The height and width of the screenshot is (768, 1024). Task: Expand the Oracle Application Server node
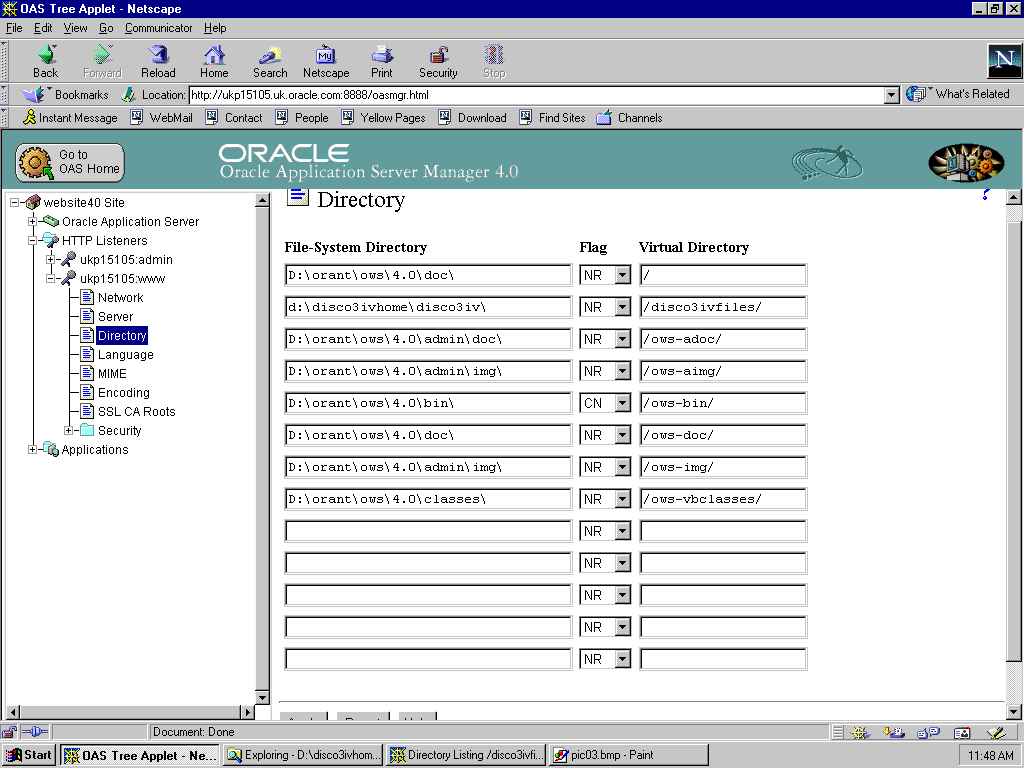tap(32, 221)
